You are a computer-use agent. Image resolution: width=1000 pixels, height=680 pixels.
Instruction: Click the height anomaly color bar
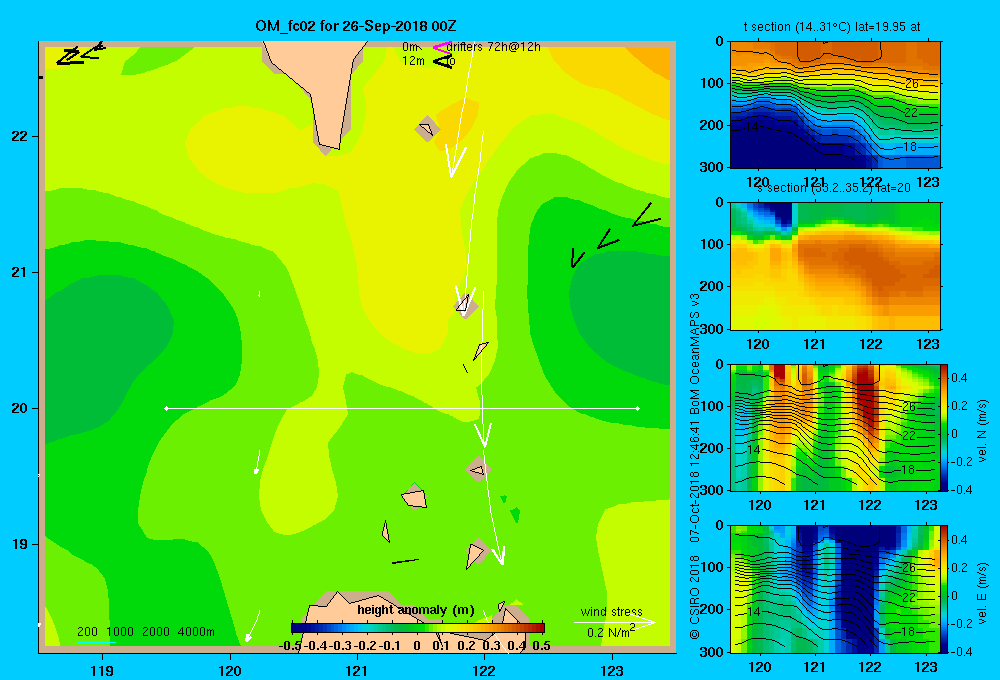point(418,627)
